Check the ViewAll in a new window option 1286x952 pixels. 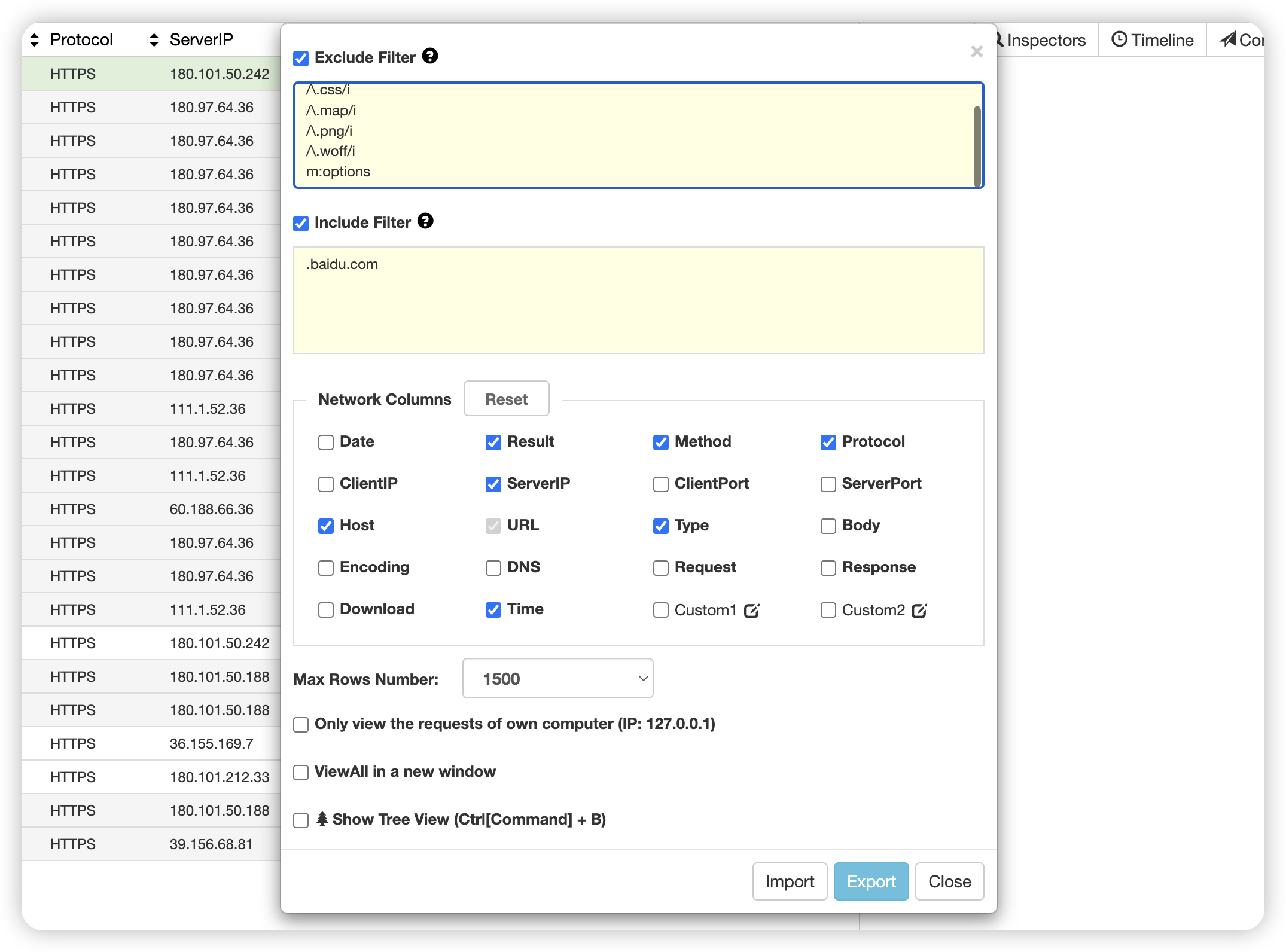(x=301, y=773)
